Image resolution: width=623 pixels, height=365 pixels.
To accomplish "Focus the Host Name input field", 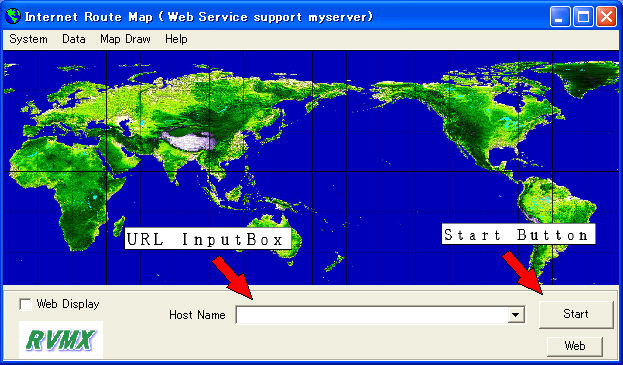I will pos(372,315).
